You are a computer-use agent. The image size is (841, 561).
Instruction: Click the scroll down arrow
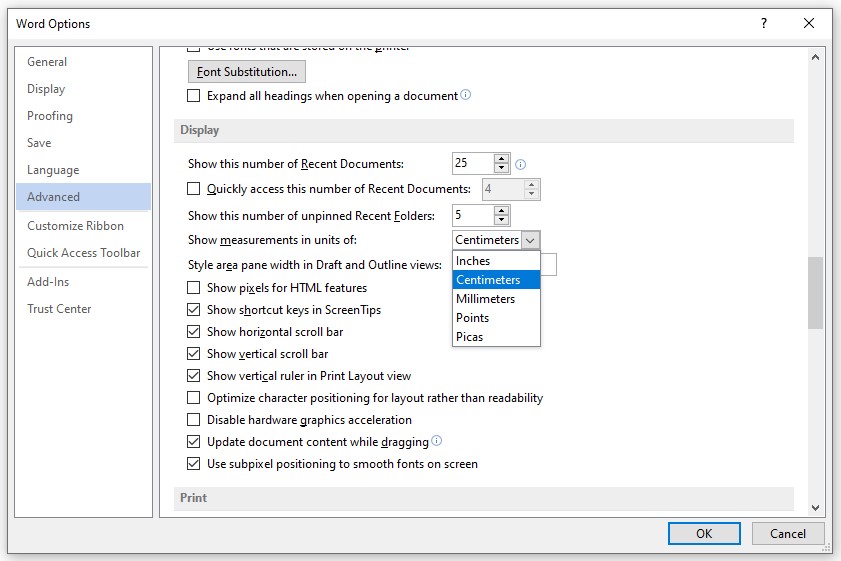tap(815, 507)
